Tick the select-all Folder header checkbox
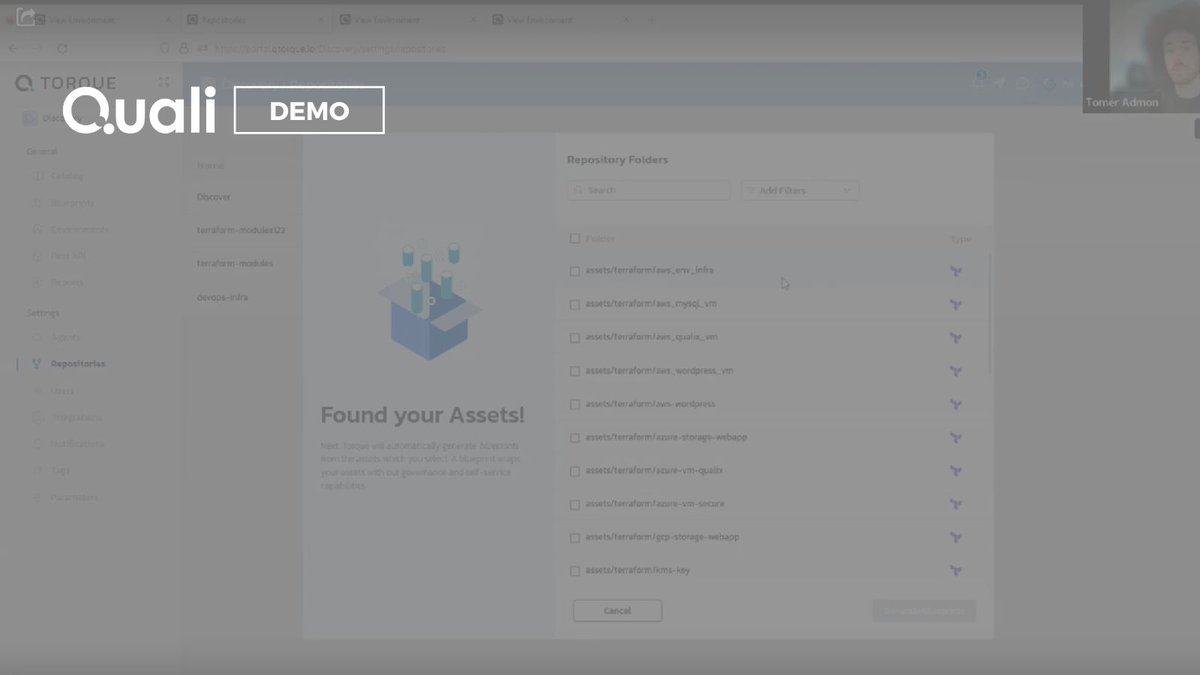 click(x=574, y=238)
